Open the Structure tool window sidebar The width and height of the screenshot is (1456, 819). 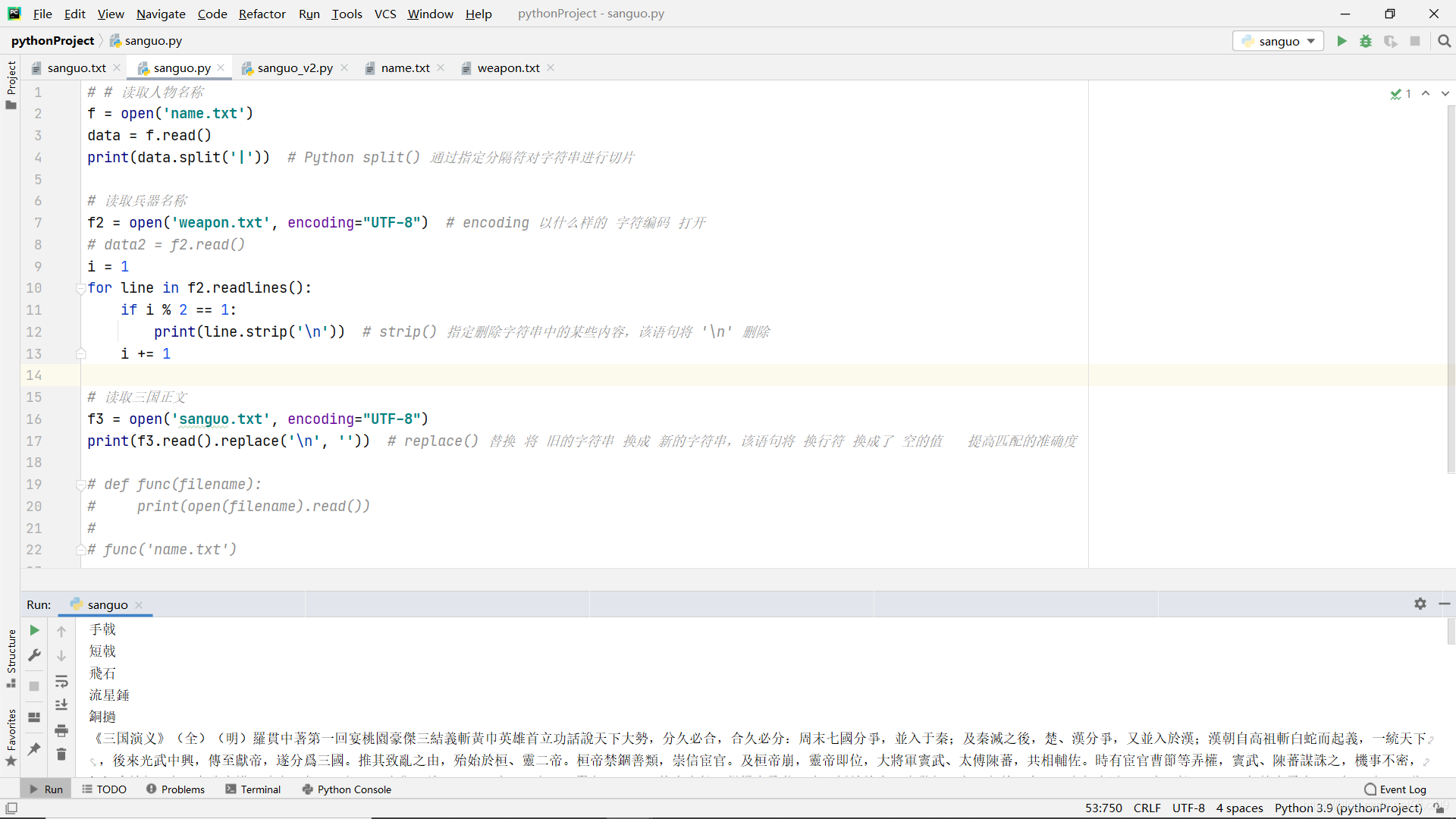[x=11, y=658]
